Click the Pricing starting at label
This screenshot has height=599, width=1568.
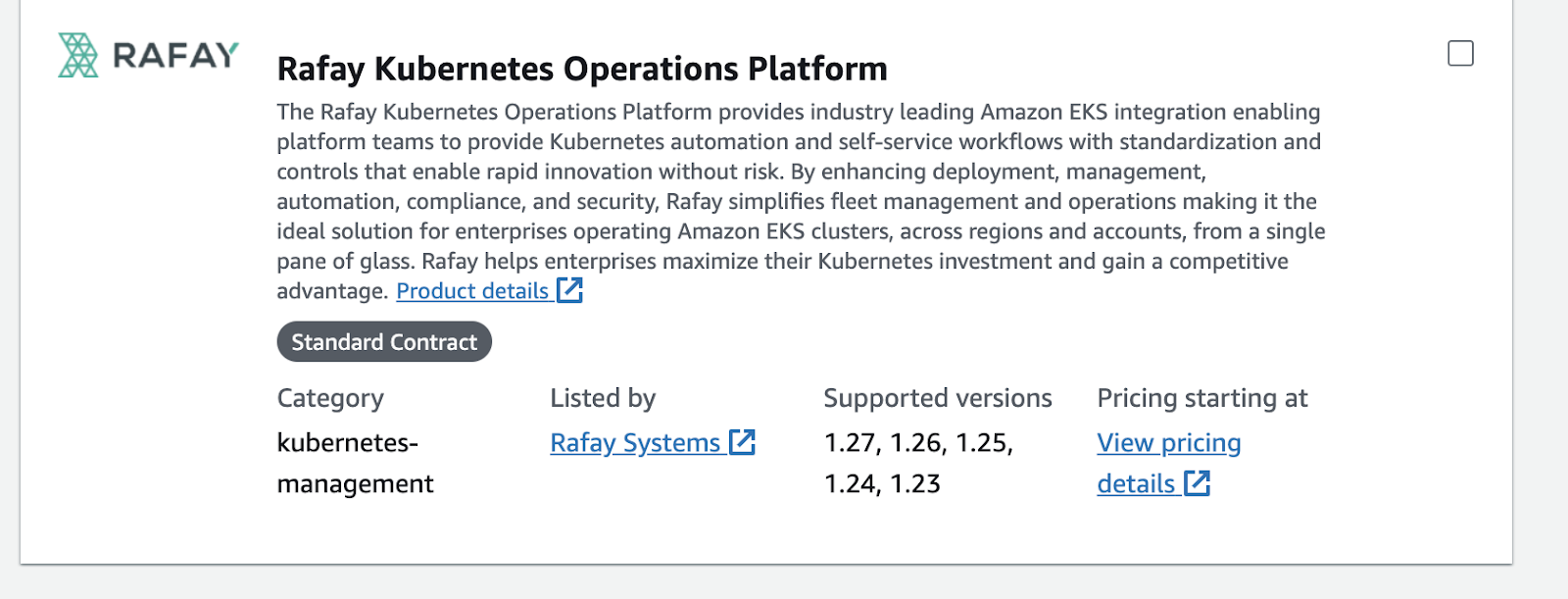1201,398
